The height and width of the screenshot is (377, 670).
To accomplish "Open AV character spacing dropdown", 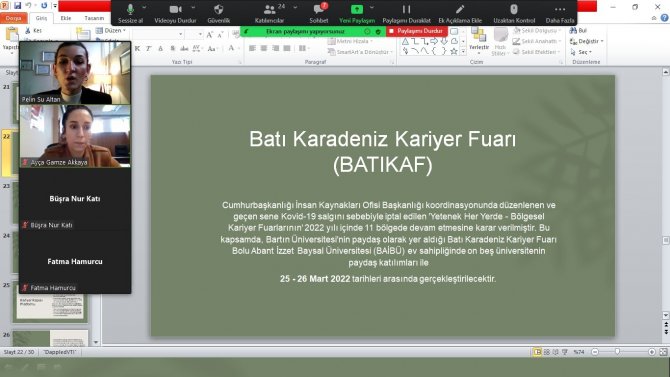I will 197,49.
